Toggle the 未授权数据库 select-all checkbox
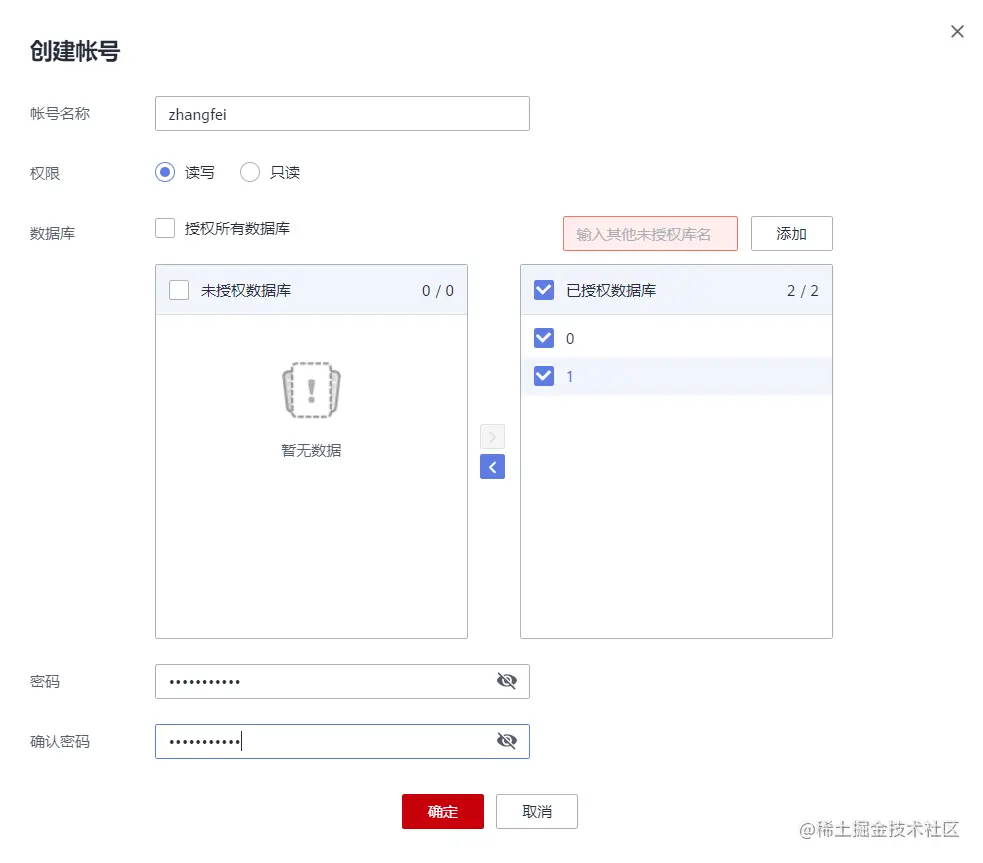 (x=179, y=290)
